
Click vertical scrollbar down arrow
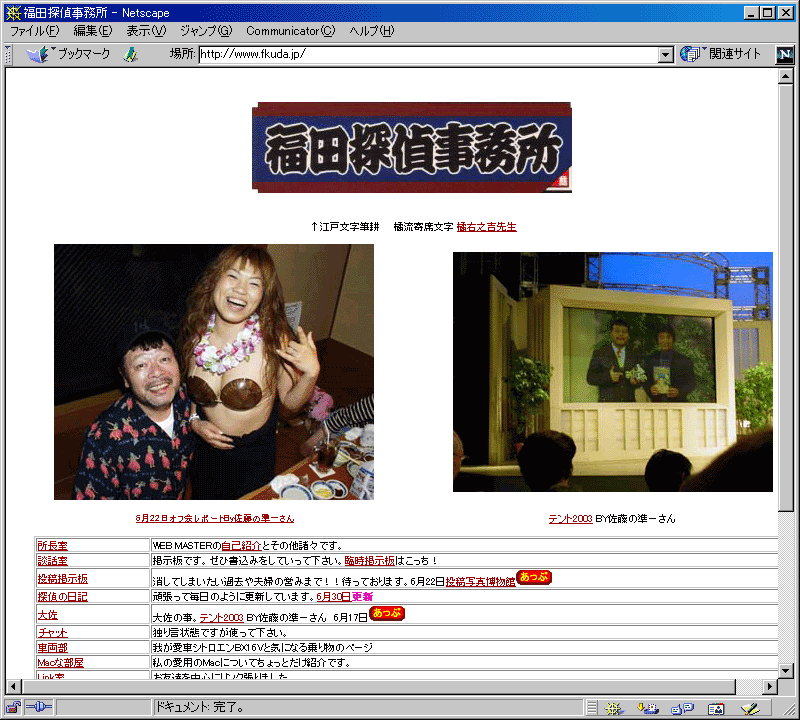tap(785, 671)
